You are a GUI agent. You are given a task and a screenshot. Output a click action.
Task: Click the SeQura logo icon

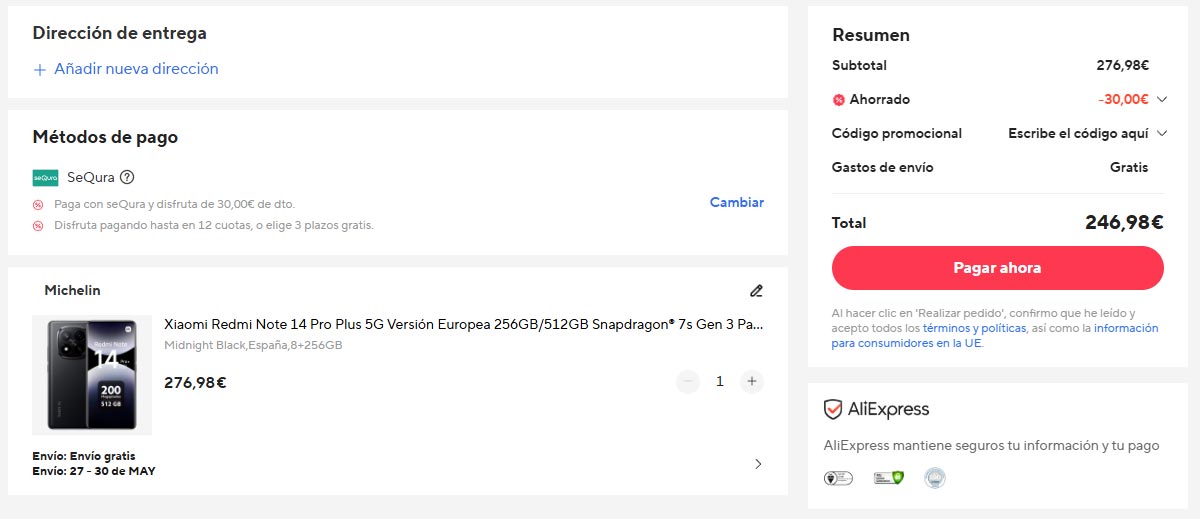point(45,178)
